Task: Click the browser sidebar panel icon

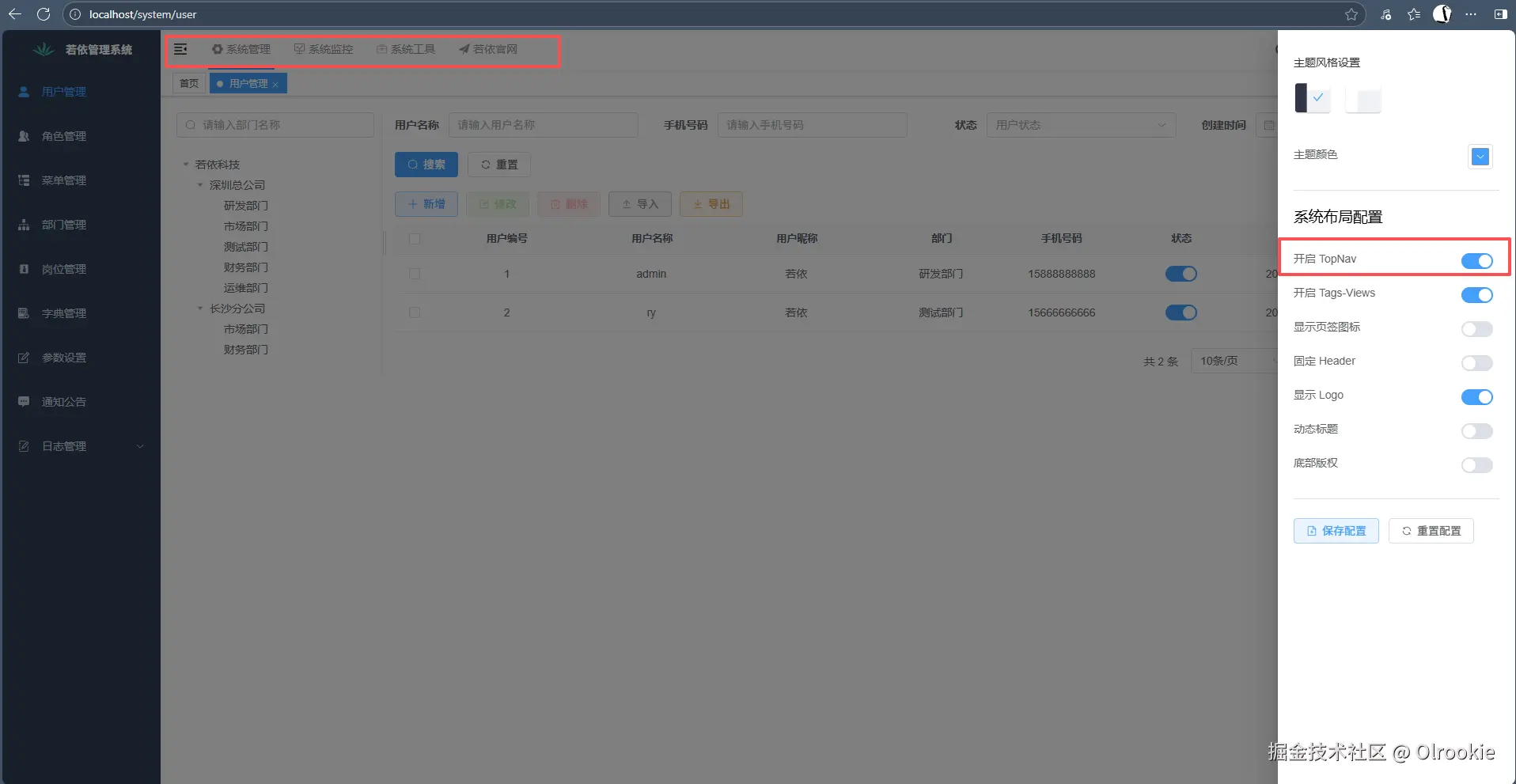Action: 1500,14
